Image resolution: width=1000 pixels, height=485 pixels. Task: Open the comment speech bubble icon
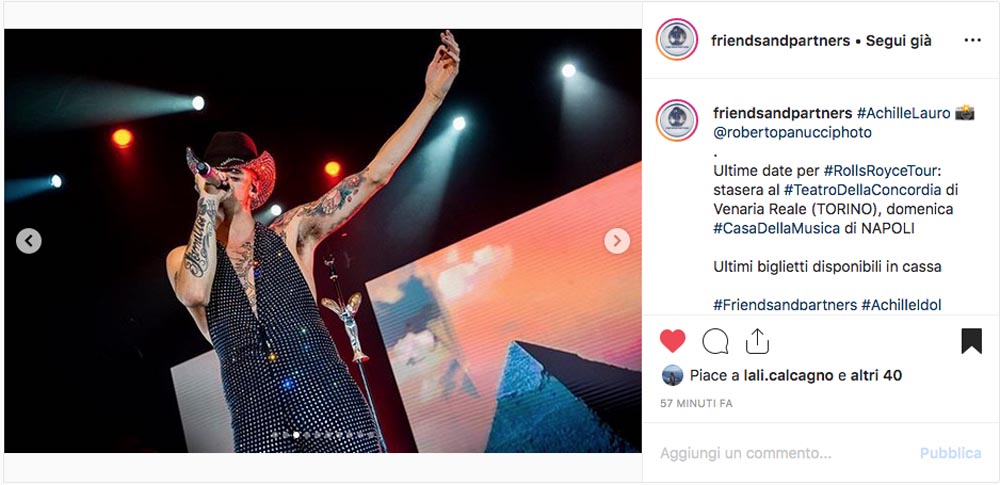click(x=715, y=341)
